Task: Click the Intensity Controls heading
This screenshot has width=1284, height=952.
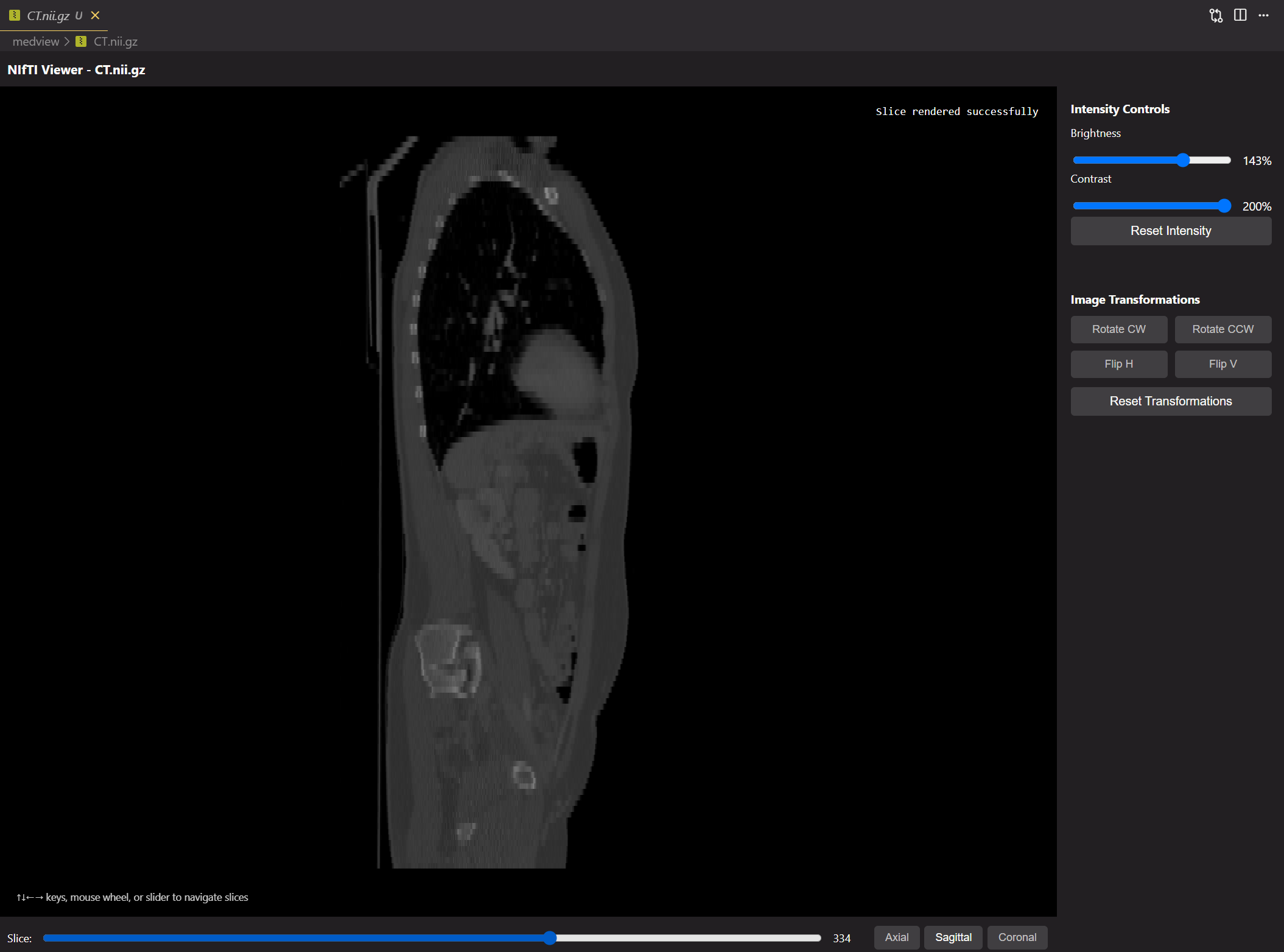Action: [x=1120, y=109]
